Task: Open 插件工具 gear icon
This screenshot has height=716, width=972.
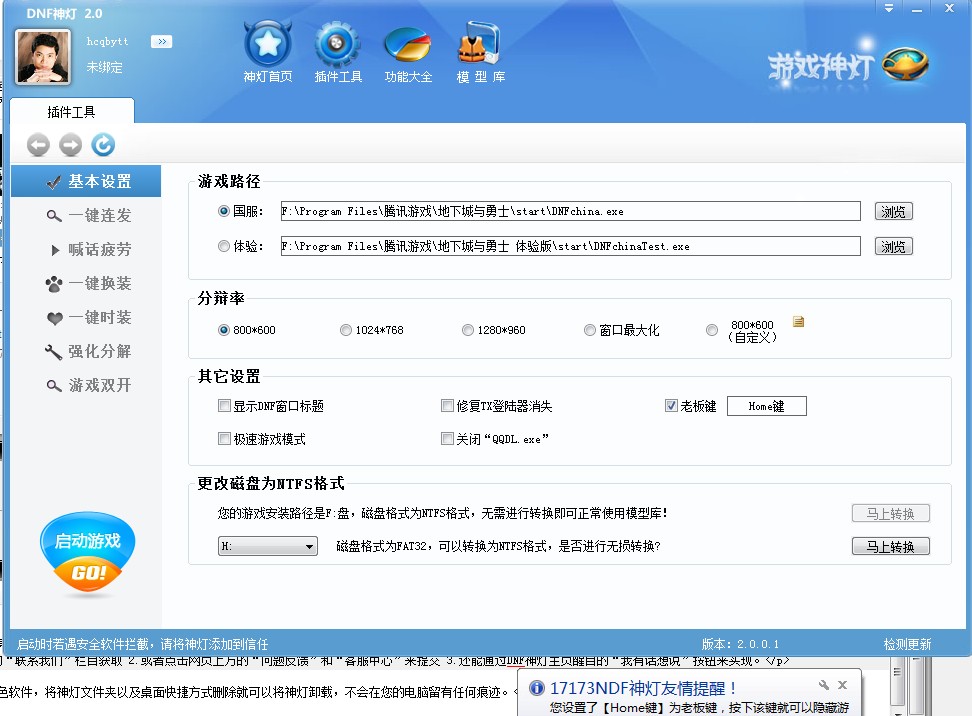Action: [337, 45]
